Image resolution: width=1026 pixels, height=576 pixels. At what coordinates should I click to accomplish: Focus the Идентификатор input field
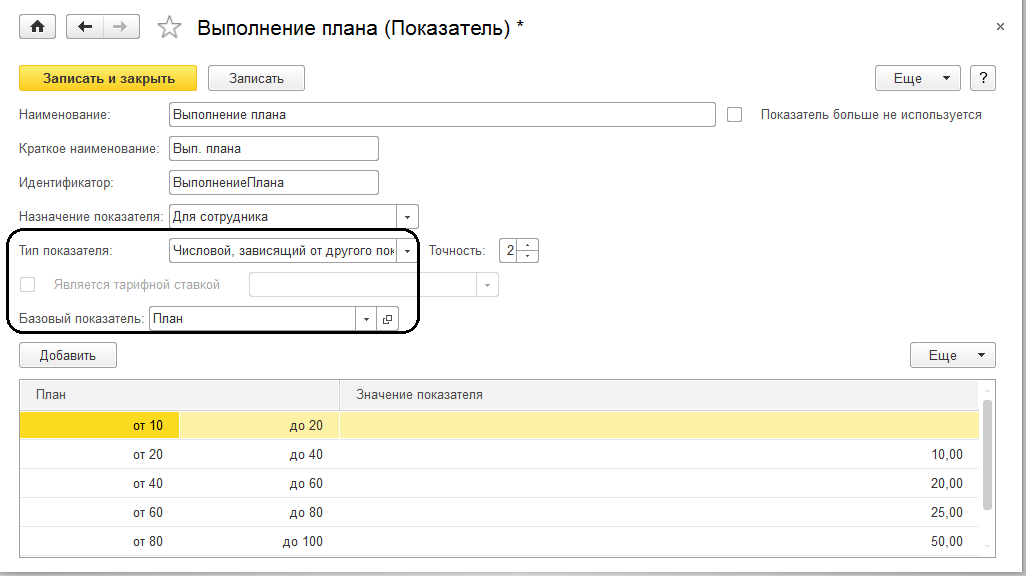click(x=274, y=183)
